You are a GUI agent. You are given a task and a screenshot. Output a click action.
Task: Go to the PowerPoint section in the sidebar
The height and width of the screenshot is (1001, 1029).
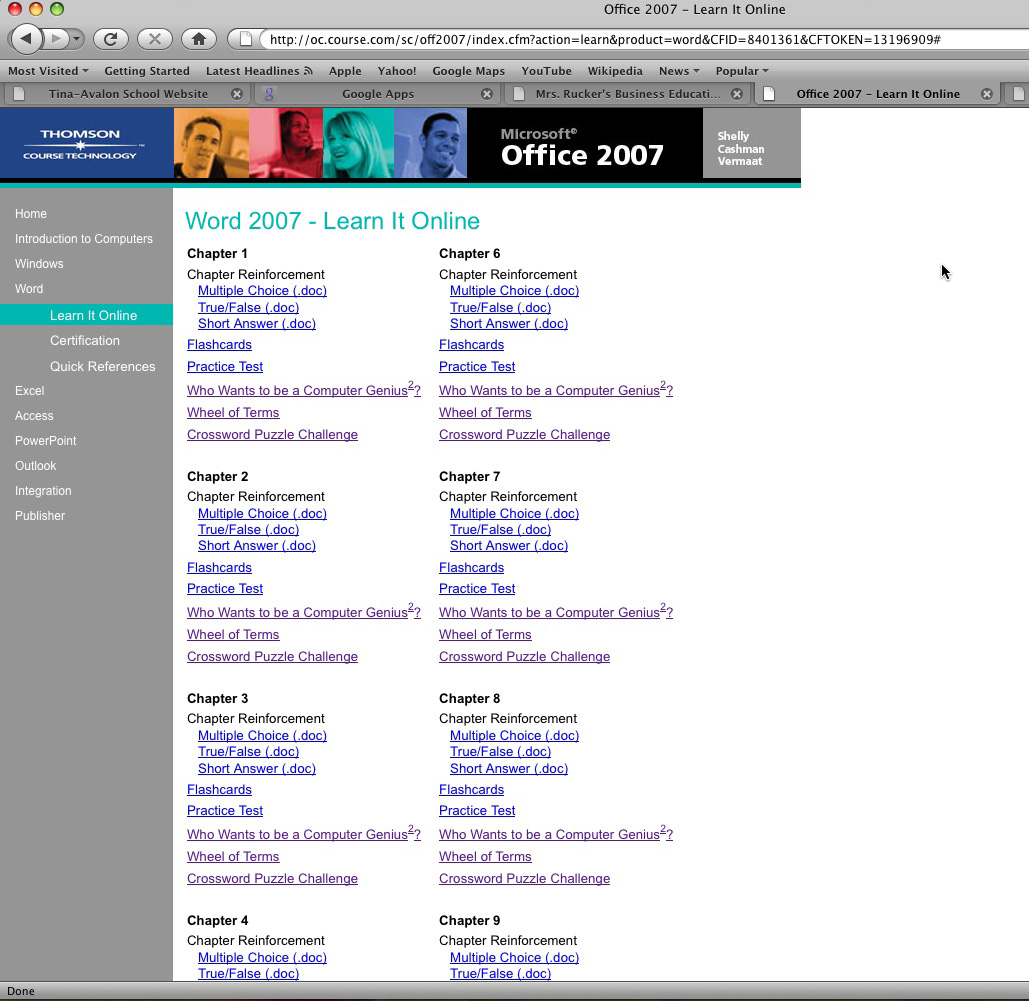click(x=46, y=440)
